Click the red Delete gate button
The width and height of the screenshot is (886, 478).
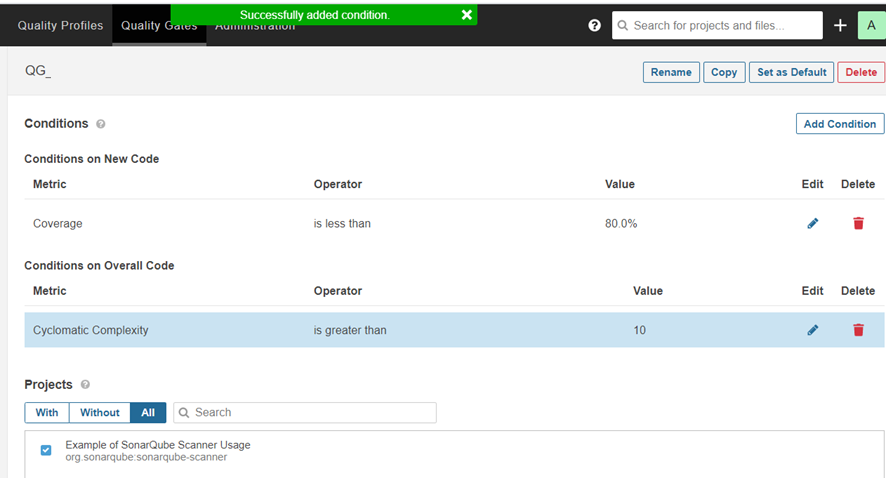pos(861,72)
